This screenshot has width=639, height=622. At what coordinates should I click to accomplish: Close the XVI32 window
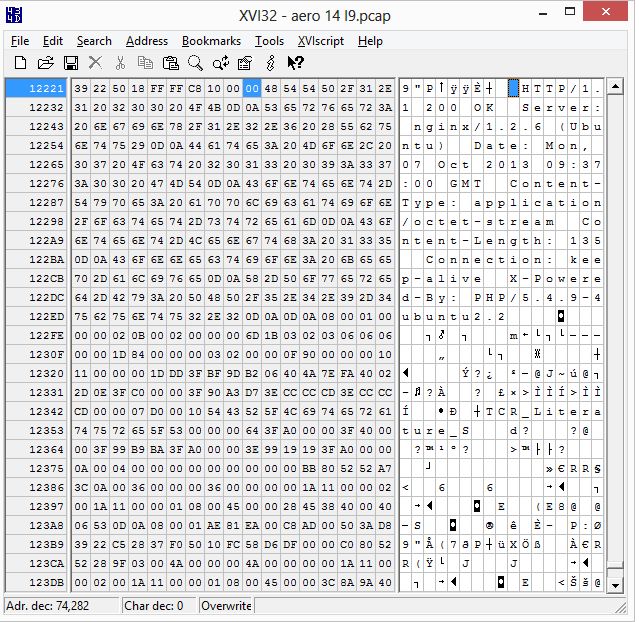pos(606,11)
